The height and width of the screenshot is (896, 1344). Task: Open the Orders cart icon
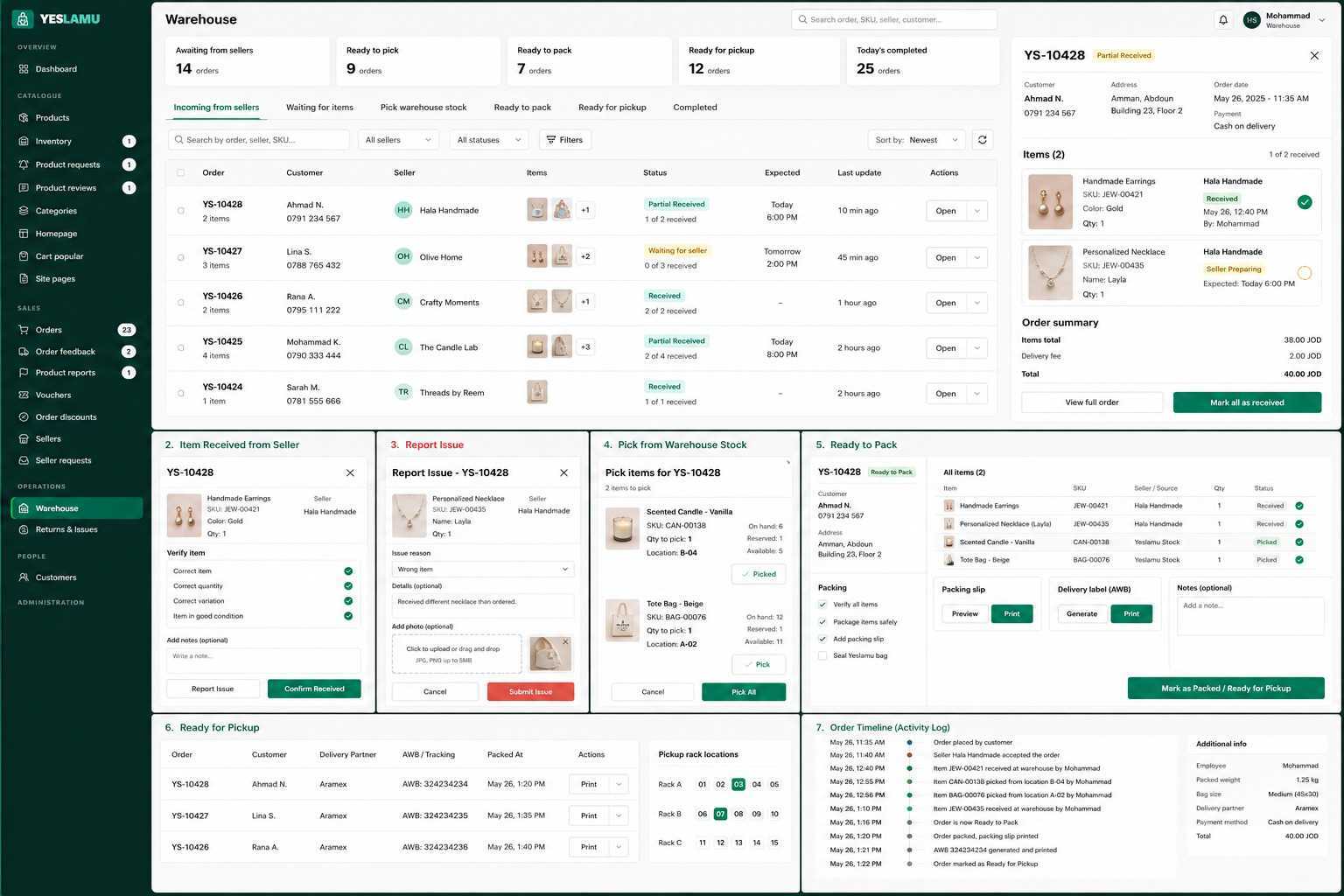(24, 330)
